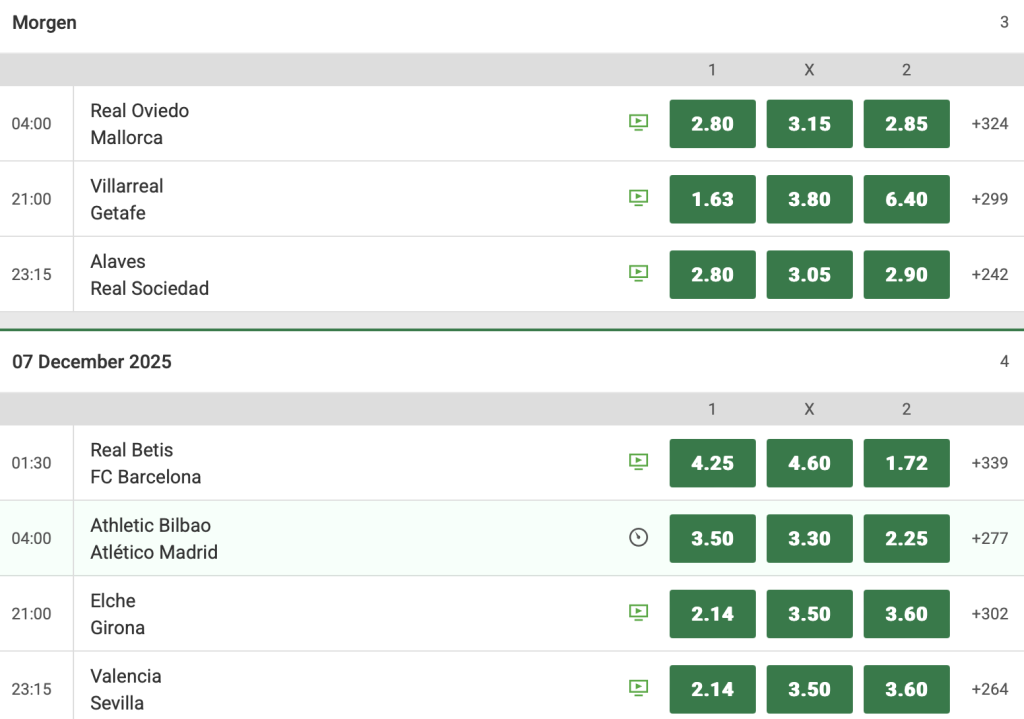Click stream icon for Real Betis vs FC Barcelona

[638, 462]
